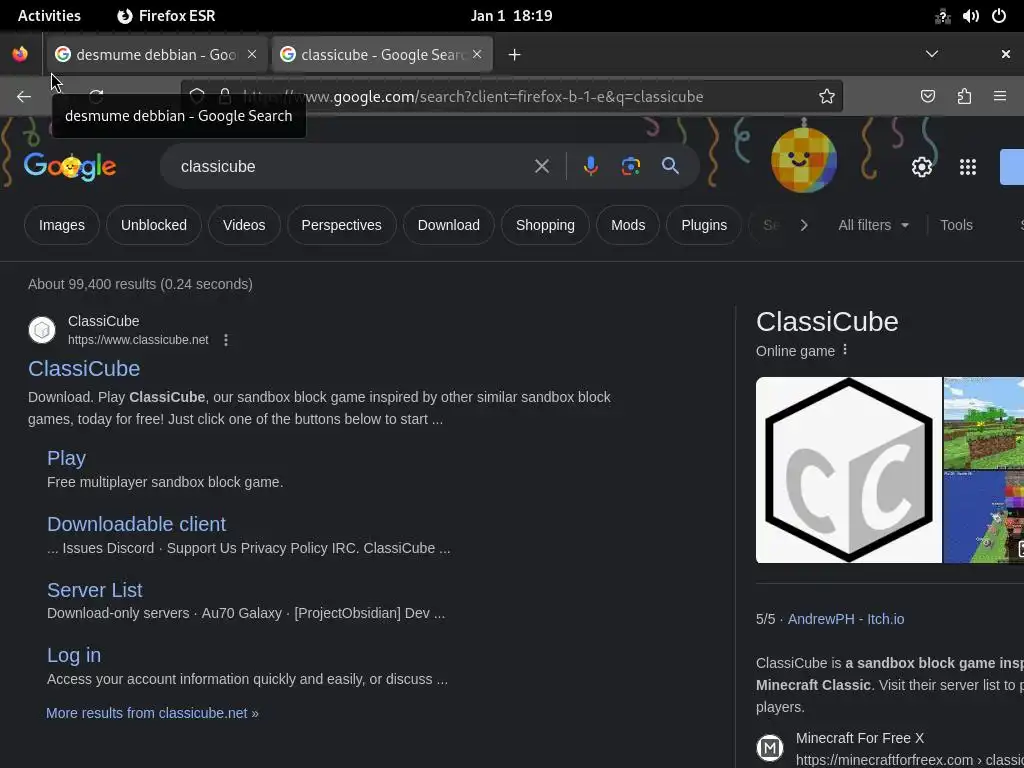Open the Google apps grid
The width and height of the screenshot is (1024, 768).
click(x=968, y=167)
